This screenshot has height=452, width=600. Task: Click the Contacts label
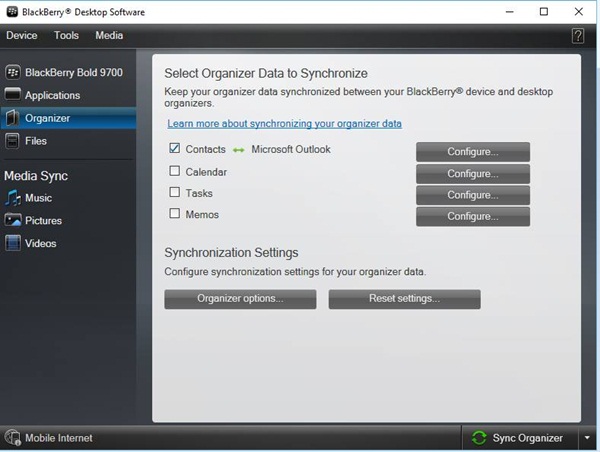click(205, 149)
